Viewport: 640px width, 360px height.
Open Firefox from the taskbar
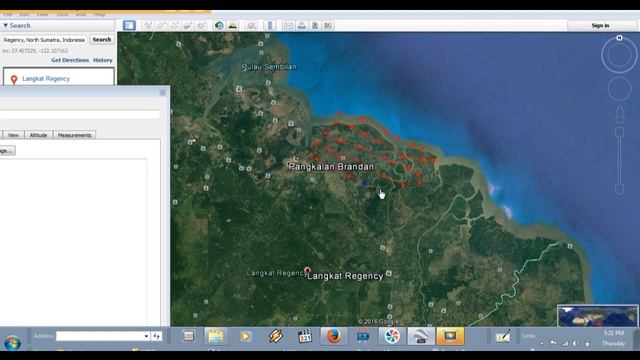pos(334,336)
